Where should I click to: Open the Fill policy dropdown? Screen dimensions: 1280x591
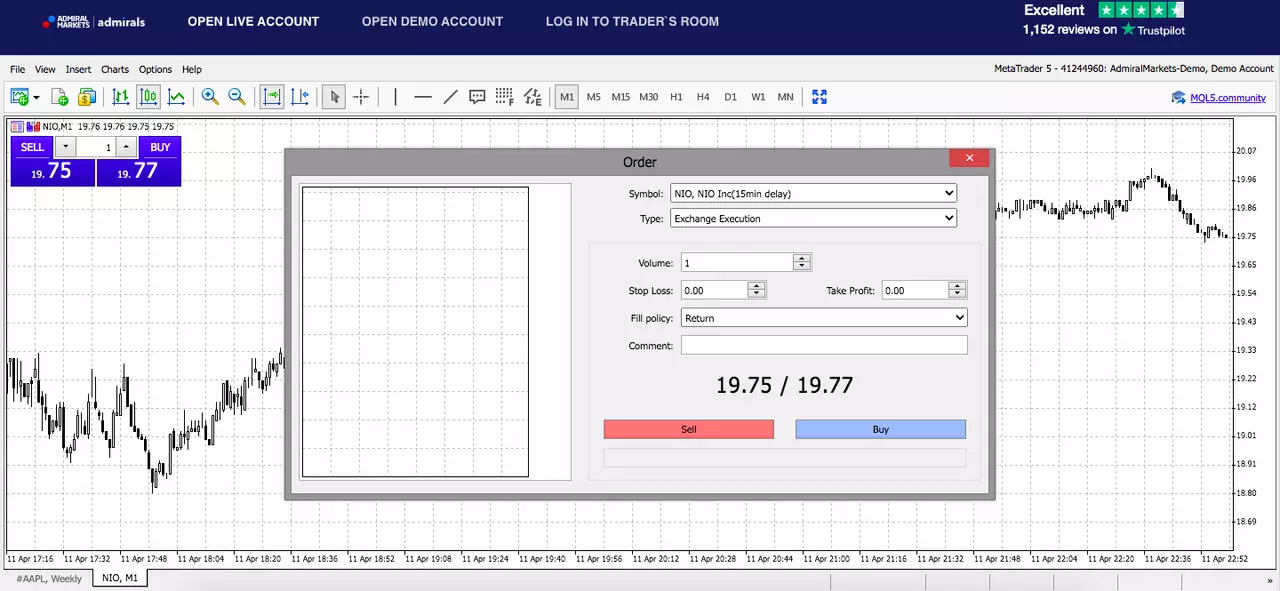tap(824, 318)
